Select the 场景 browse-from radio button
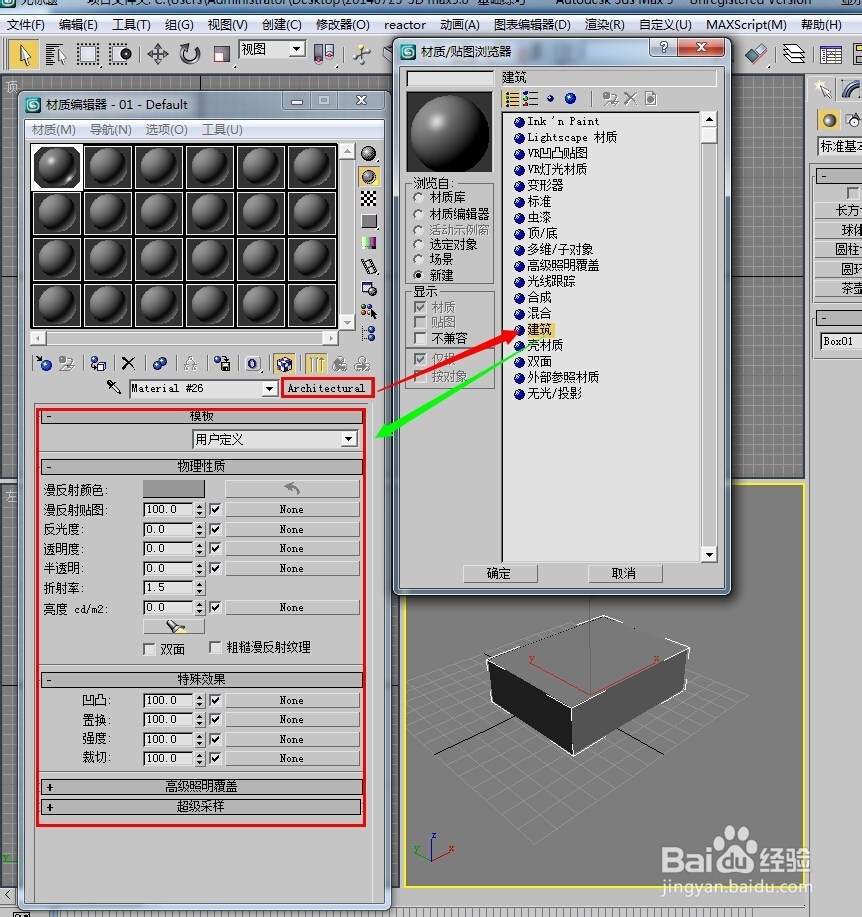Image resolution: width=862 pixels, height=917 pixels. (418, 259)
